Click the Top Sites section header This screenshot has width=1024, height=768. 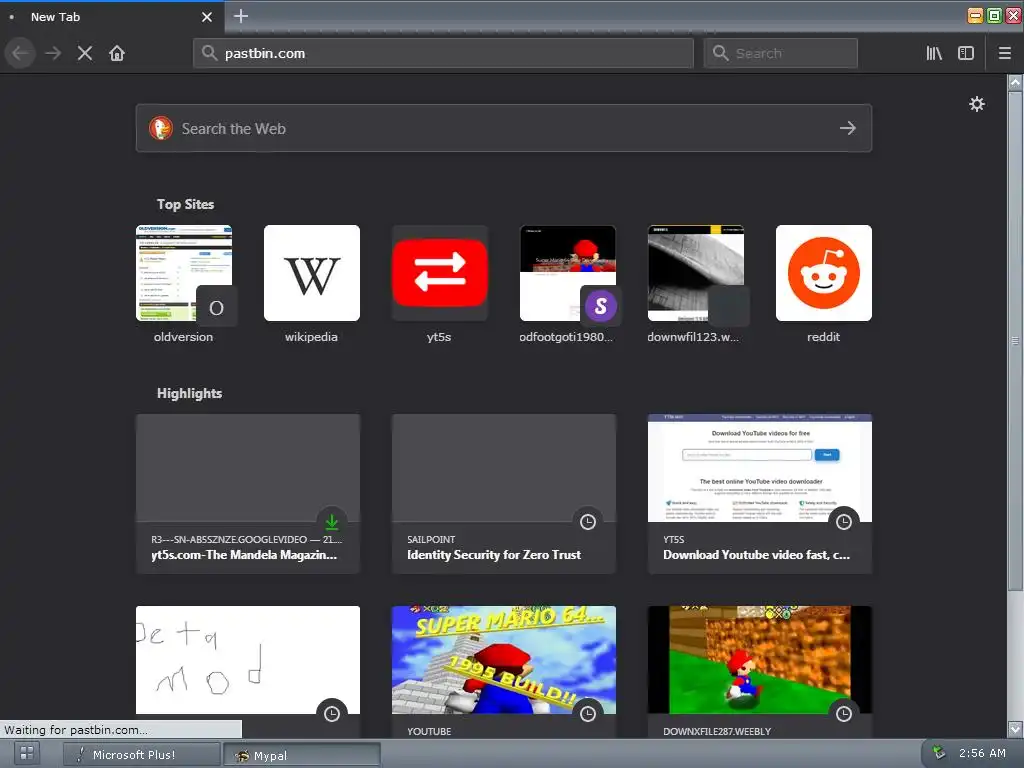click(x=185, y=204)
